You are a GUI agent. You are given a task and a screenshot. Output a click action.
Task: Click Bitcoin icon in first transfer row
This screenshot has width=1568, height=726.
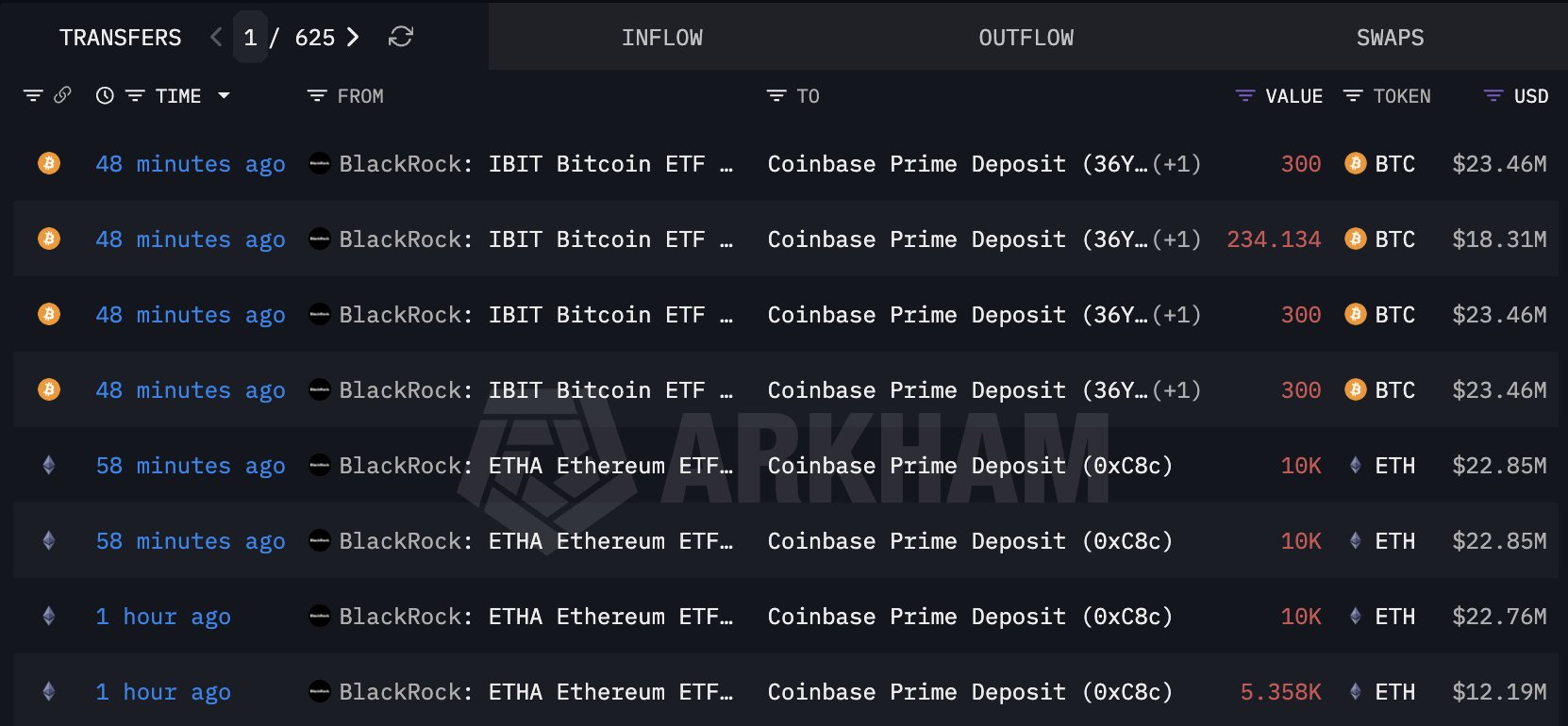click(49, 163)
